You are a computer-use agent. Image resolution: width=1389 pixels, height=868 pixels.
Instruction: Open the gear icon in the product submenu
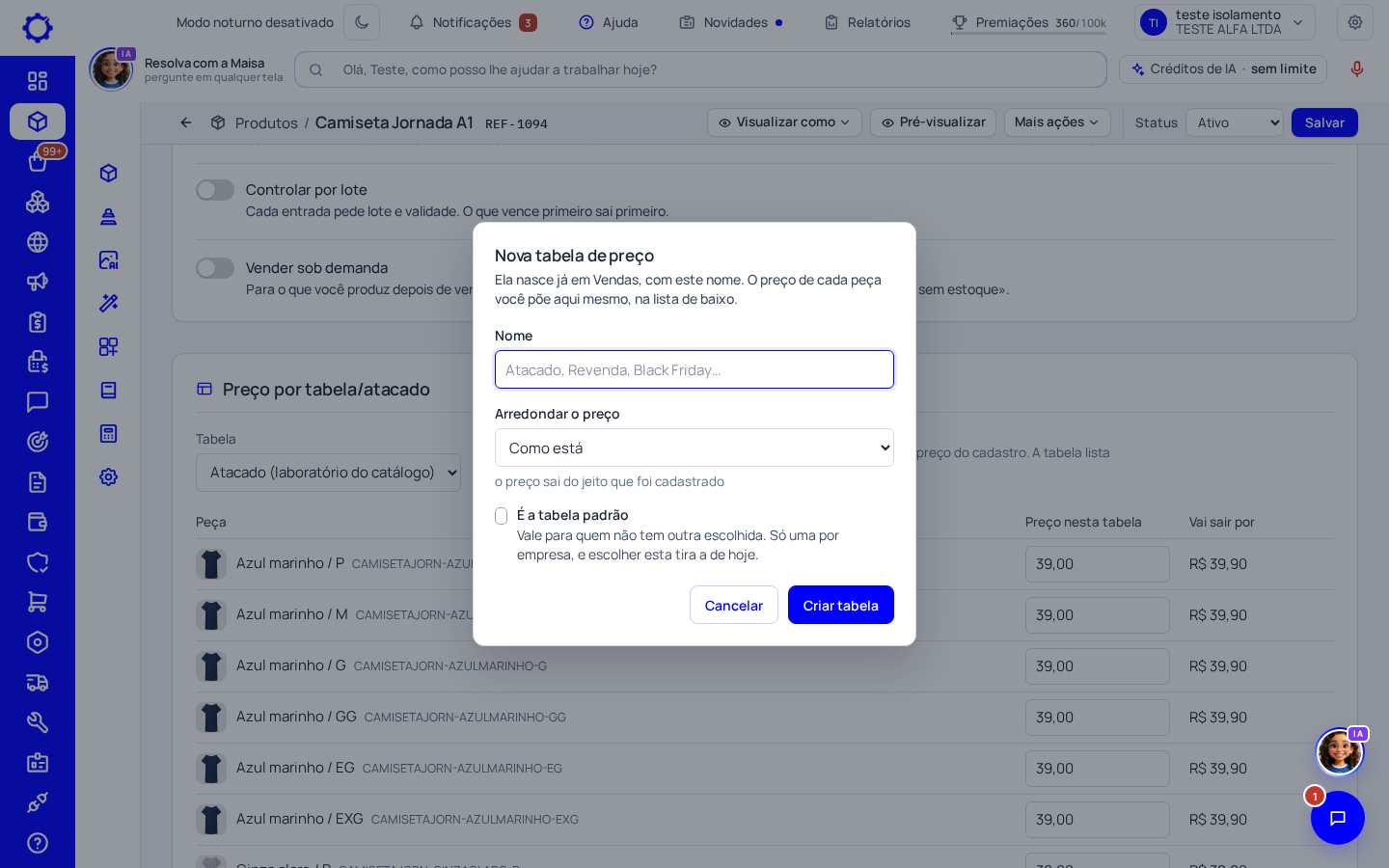pos(108,476)
